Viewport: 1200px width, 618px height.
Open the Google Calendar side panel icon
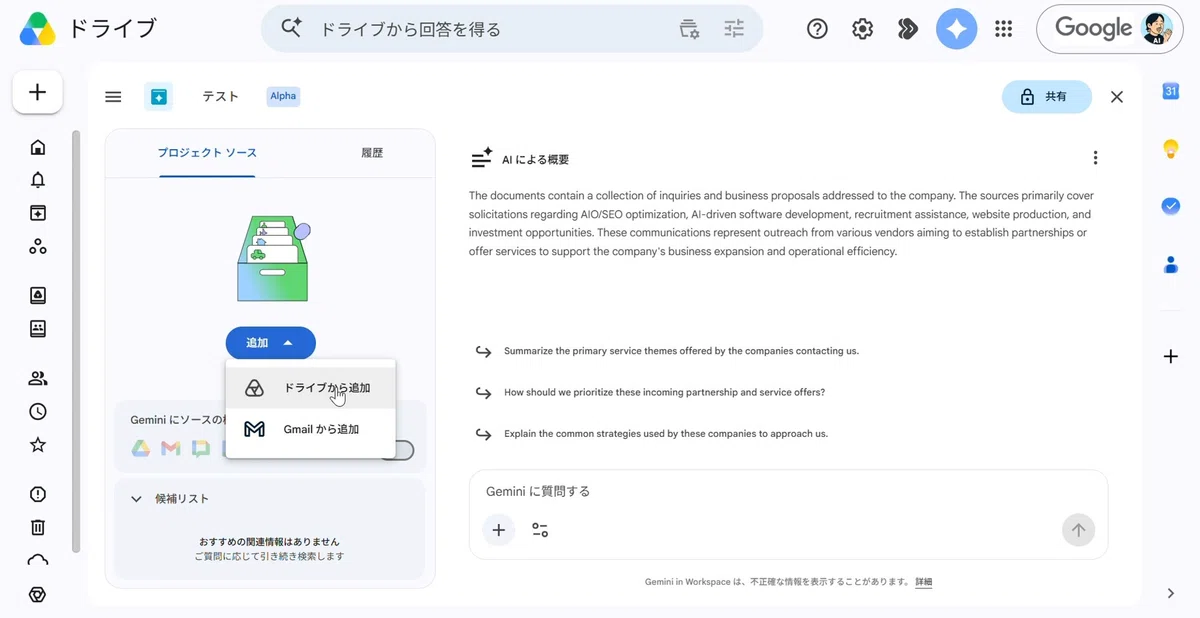1171,91
